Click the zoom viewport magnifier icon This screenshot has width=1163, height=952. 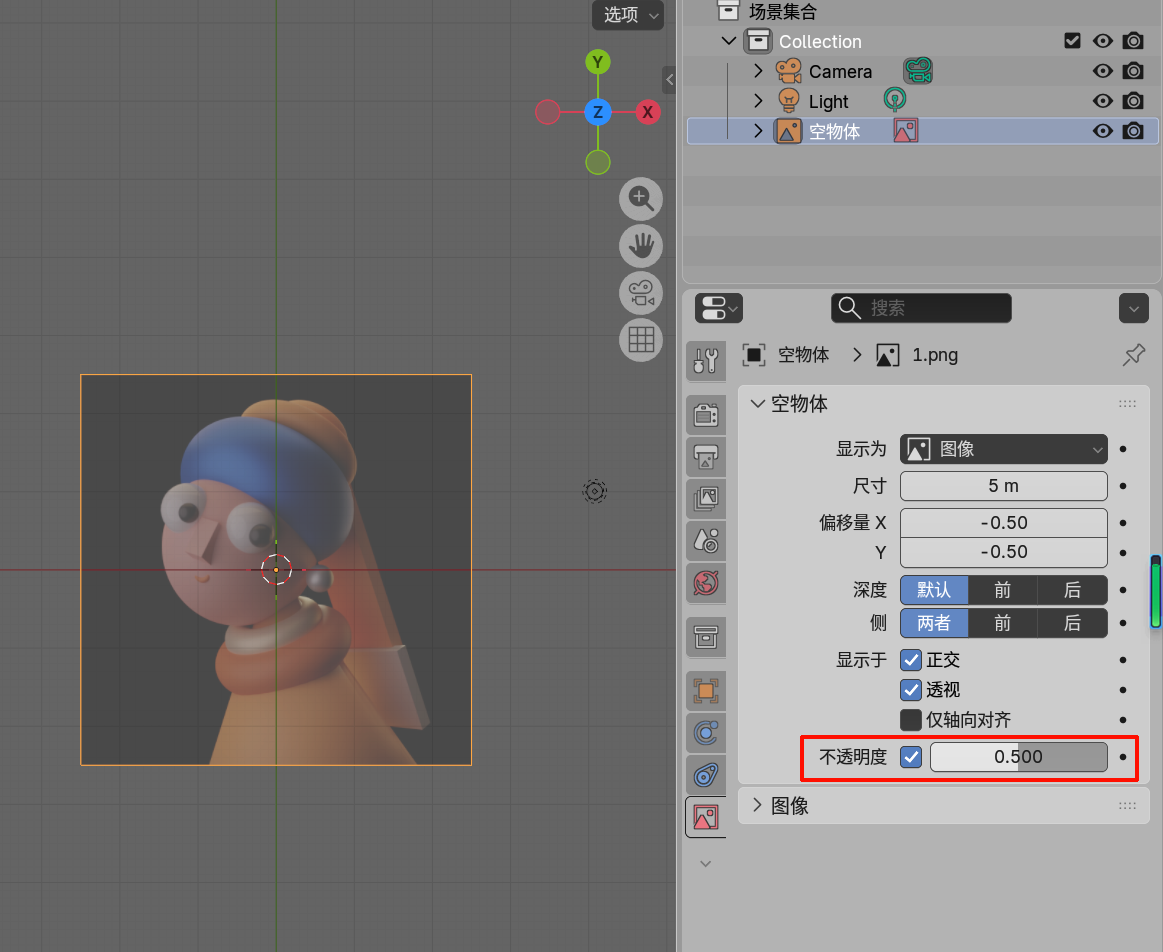tap(641, 199)
